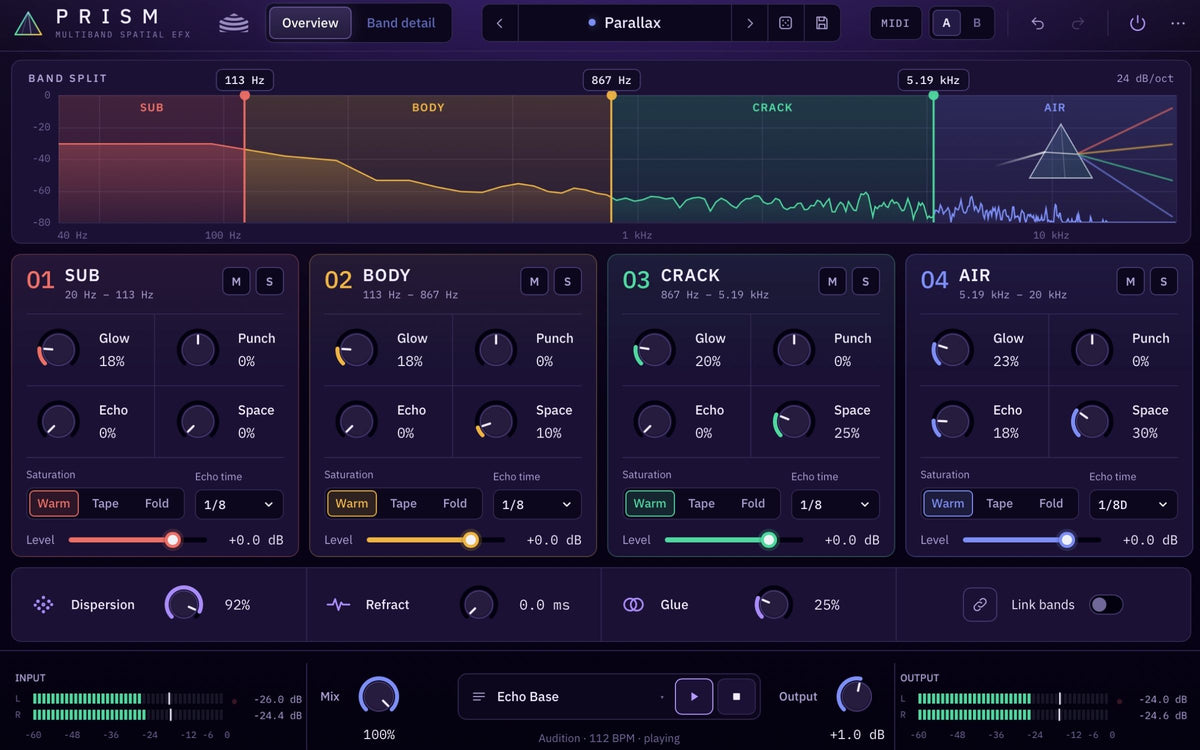The image size is (1200, 750).
Task: Open the three-dot more options menu
Action: (1177, 23)
